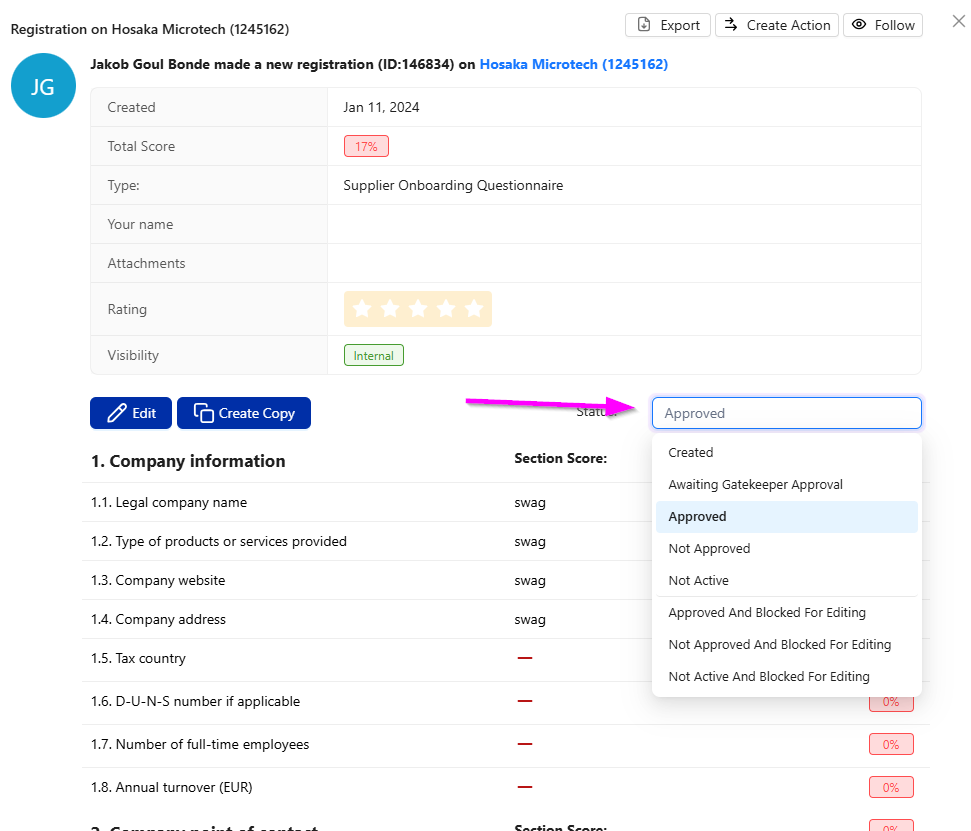The width and height of the screenshot is (971, 831).
Task: Click the fifth rating star
Action: click(474, 308)
